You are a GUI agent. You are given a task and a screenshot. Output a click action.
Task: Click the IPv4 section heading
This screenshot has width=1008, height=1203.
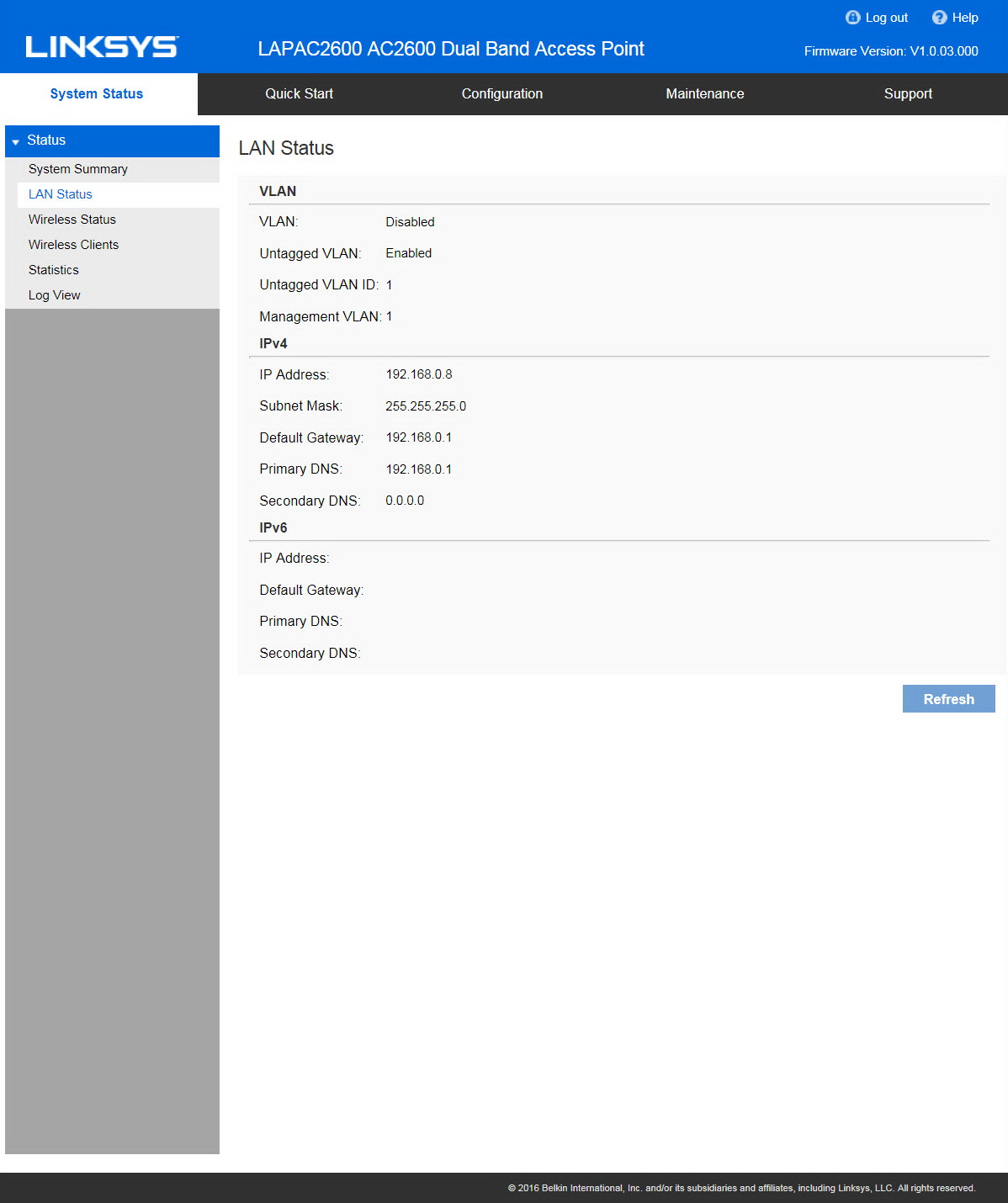[273, 343]
